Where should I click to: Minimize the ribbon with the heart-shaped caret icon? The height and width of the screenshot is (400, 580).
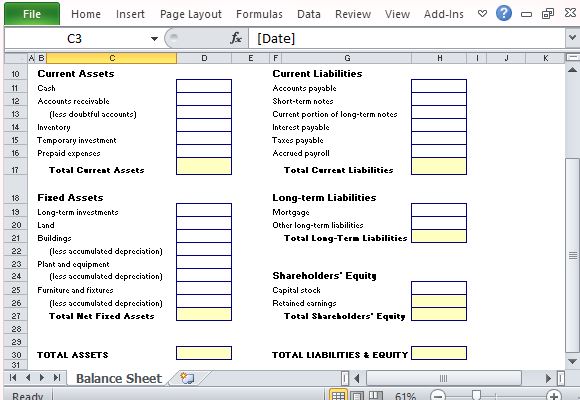482,14
